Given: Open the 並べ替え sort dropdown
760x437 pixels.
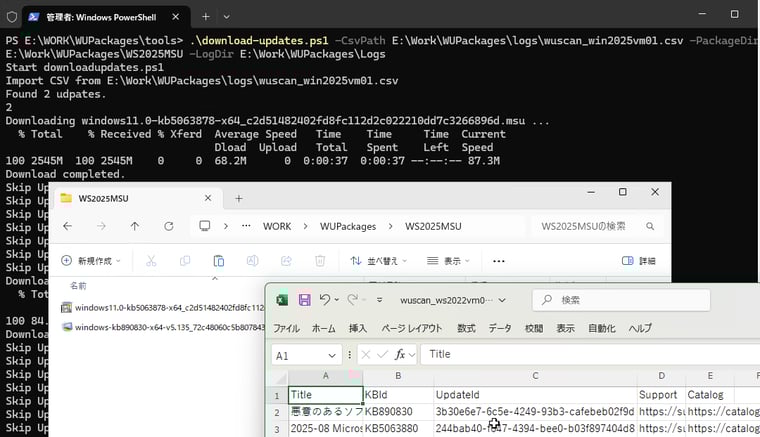Looking at the screenshot, I should (379, 261).
